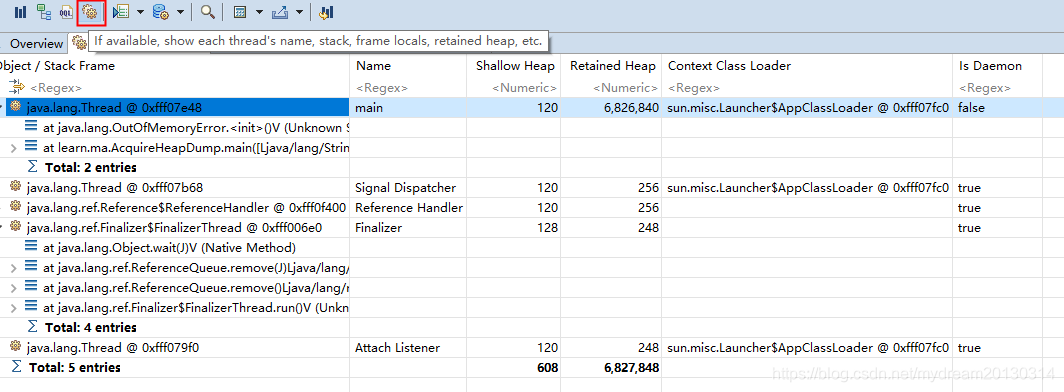Click the thread overview gears icon
Image resolution: width=1064 pixels, height=392 pixels.
(90, 12)
